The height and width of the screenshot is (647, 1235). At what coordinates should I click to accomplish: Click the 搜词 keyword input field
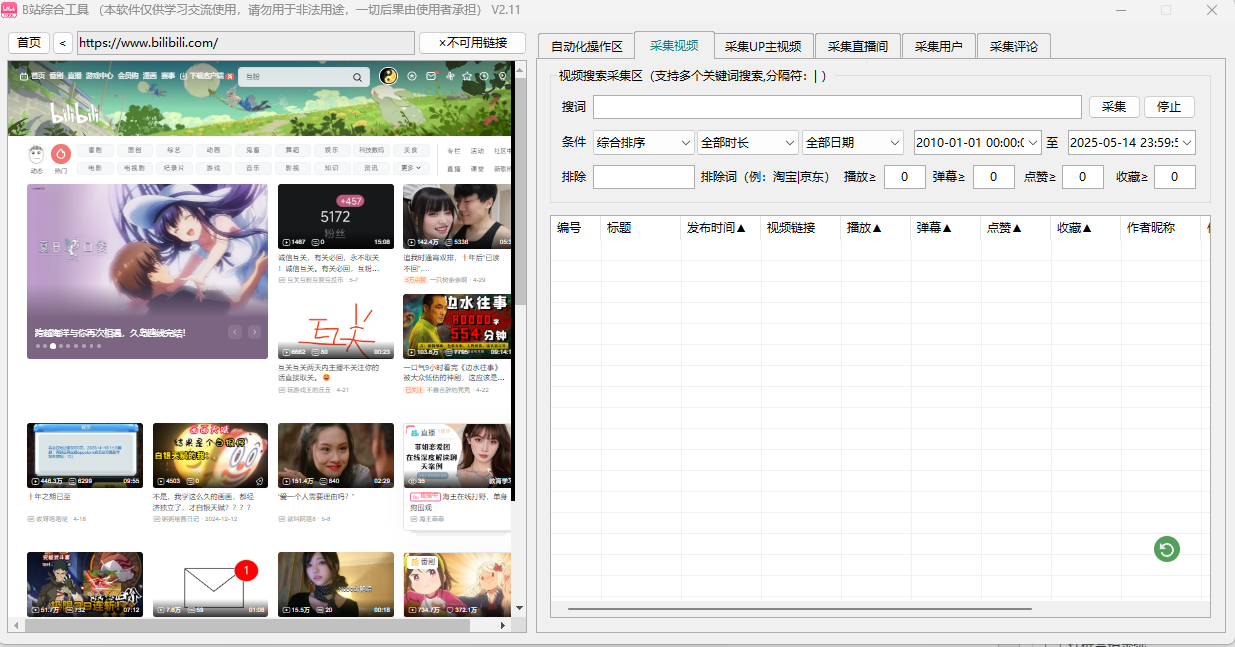[837, 107]
